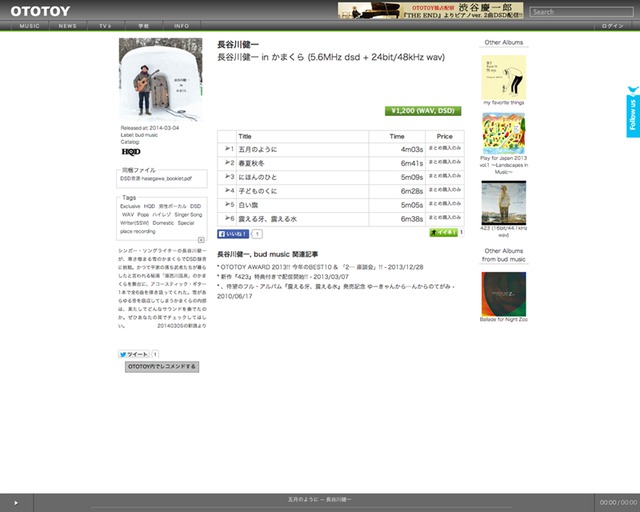Click the Search input field

(583, 12)
